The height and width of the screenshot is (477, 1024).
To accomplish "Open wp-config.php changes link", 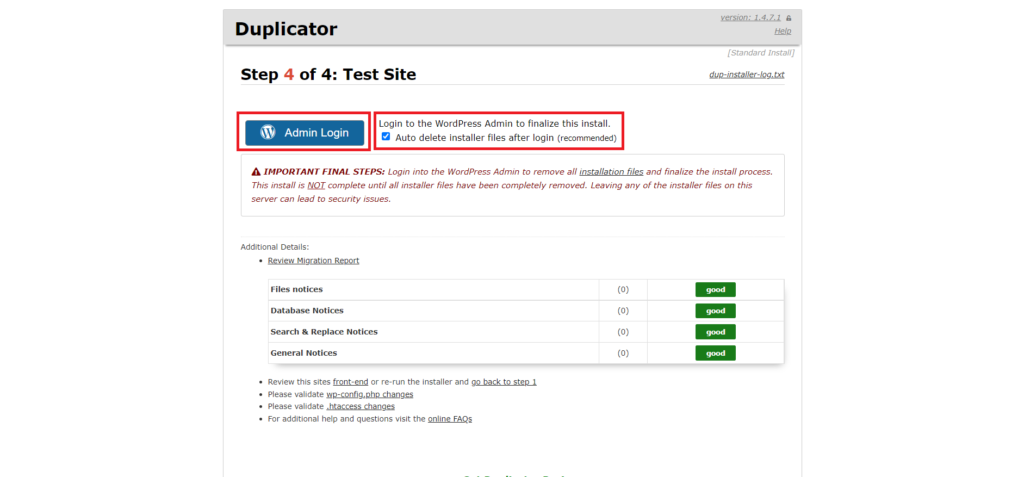I will (x=370, y=394).
